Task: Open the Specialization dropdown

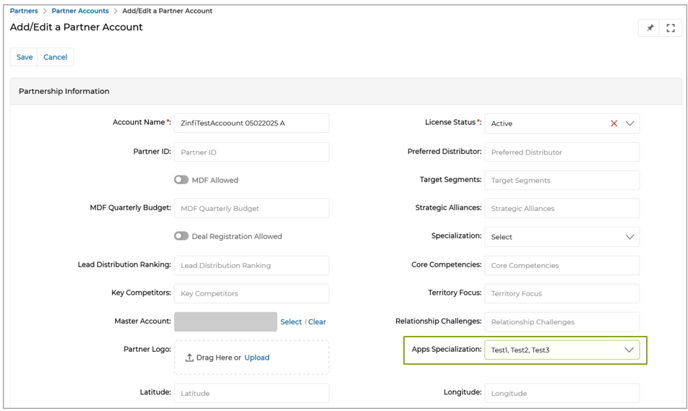Action: [x=629, y=237]
